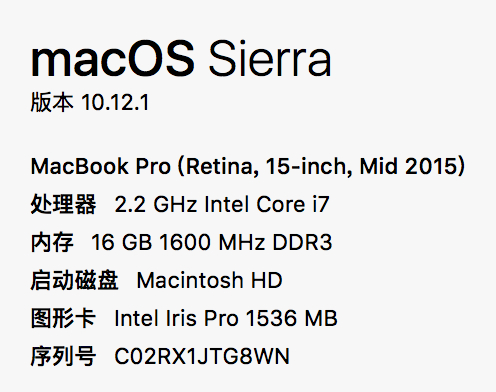The height and width of the screenshot is (392, 496).
Task: Click the Retina, 15-inch text
Action: click(x=269, y=166)
